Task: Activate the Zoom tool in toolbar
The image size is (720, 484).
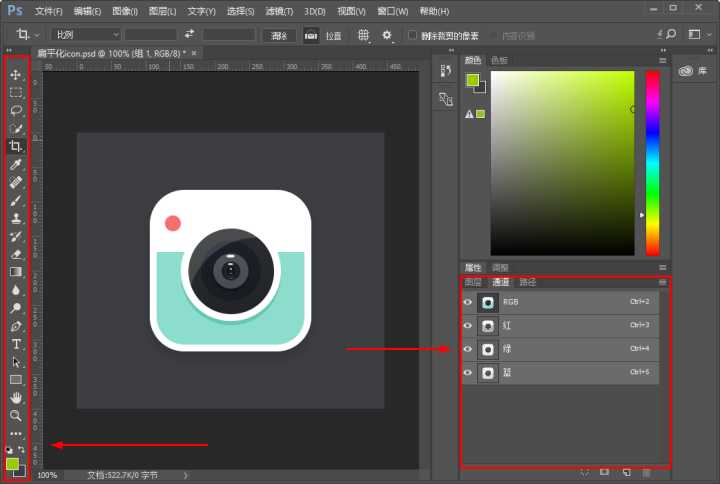Action: (16, 415)
